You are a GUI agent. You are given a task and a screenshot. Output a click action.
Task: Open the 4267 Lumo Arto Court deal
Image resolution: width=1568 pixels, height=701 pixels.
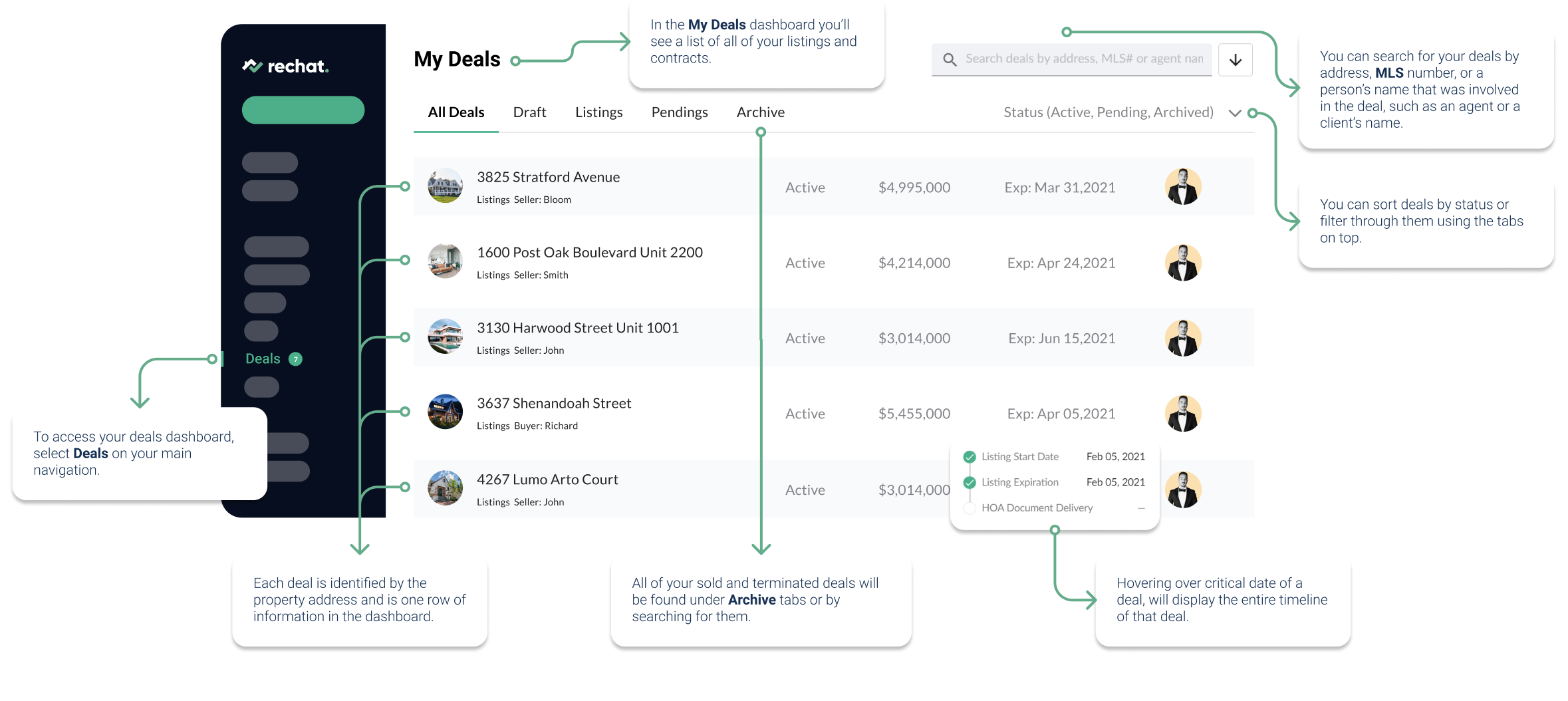(547, 480)
